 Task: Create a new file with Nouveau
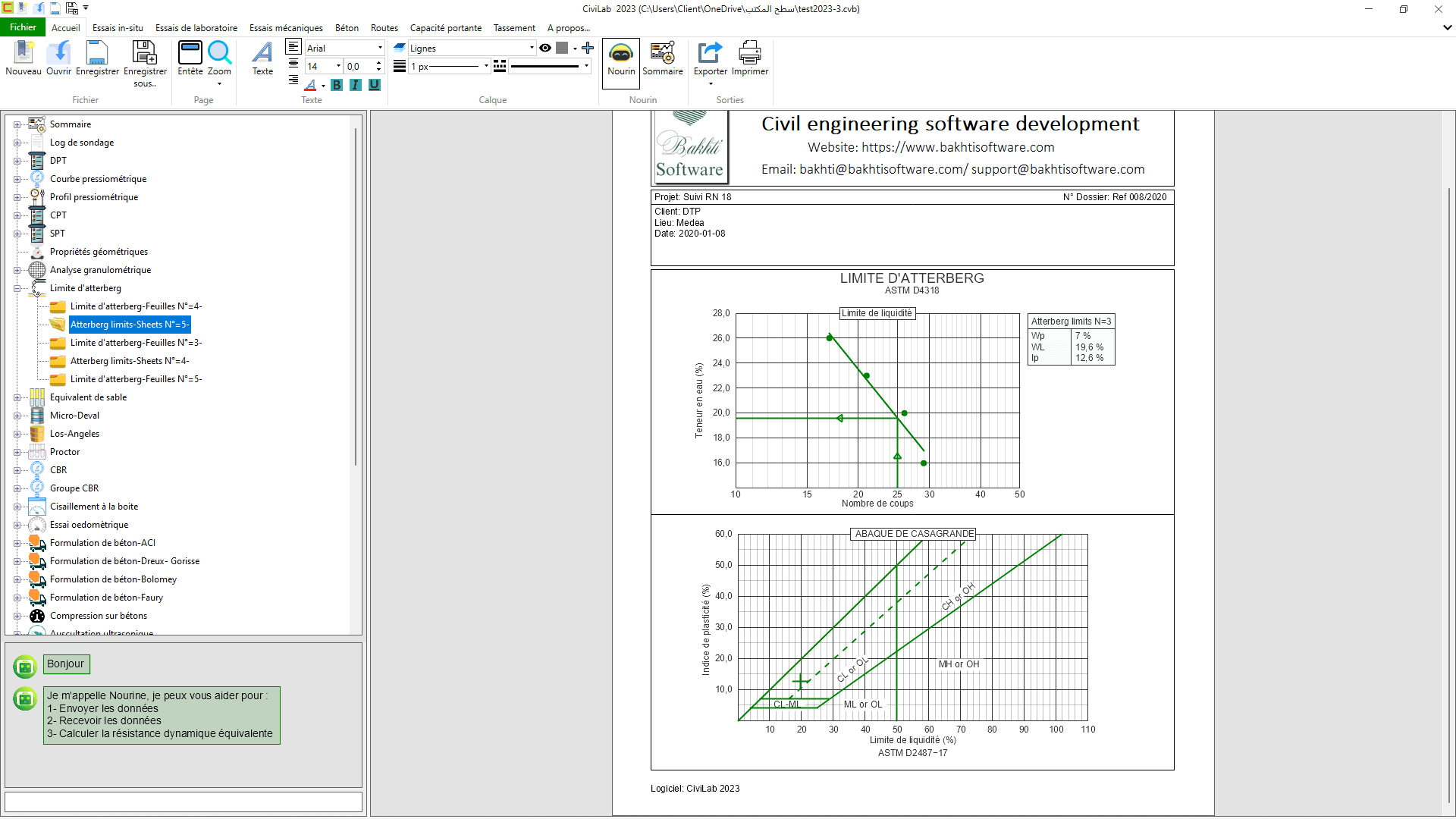(x=24, y=58)
